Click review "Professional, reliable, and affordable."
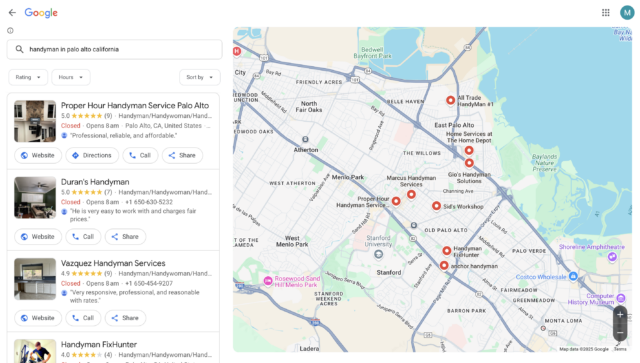The width and height of the screenshot is (640, 363). [124, 136]
